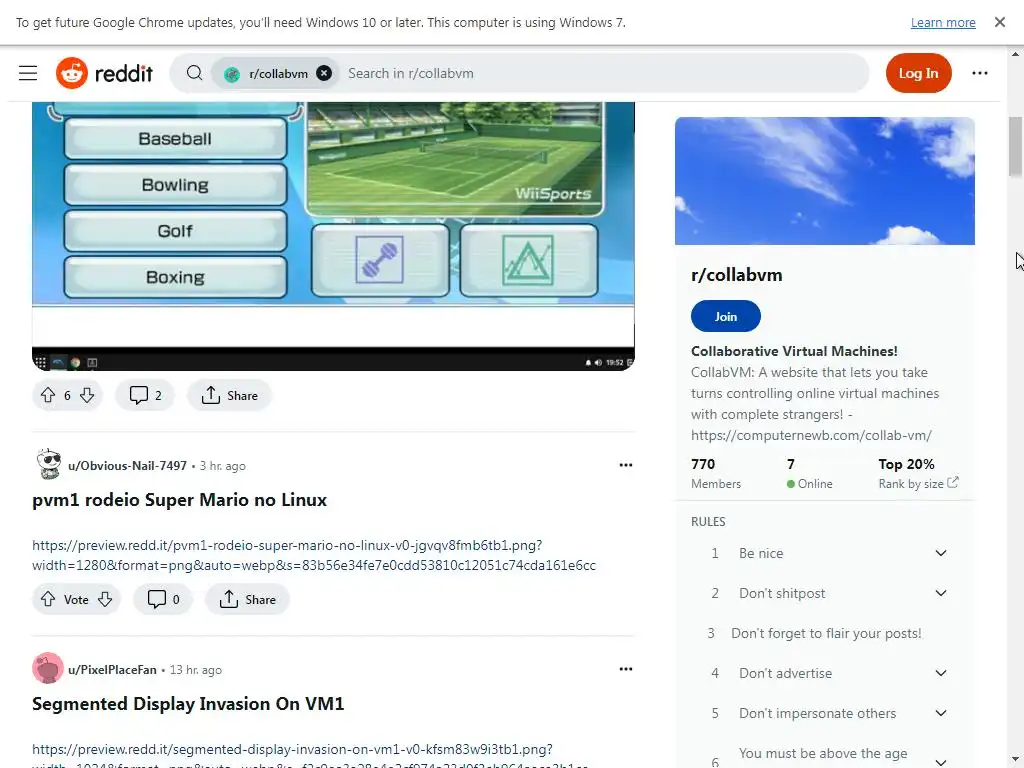Click the 7 Online indicator

coord(810,473)
